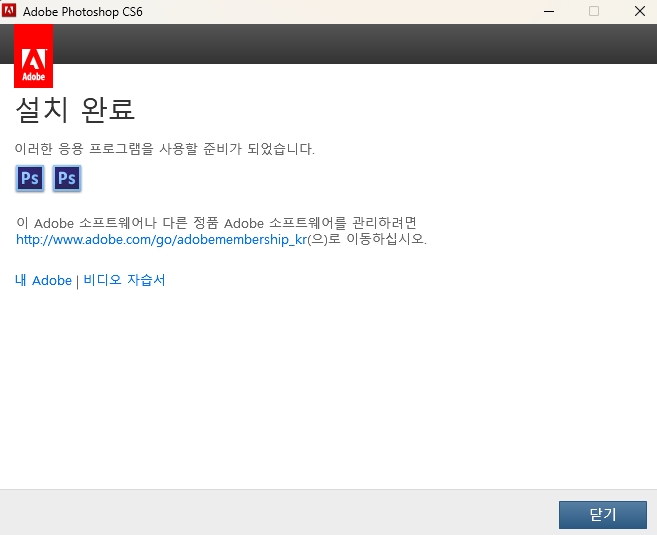
Task: Minimize the Adobe Photoshop CS6 window
Action: [549, 11]
